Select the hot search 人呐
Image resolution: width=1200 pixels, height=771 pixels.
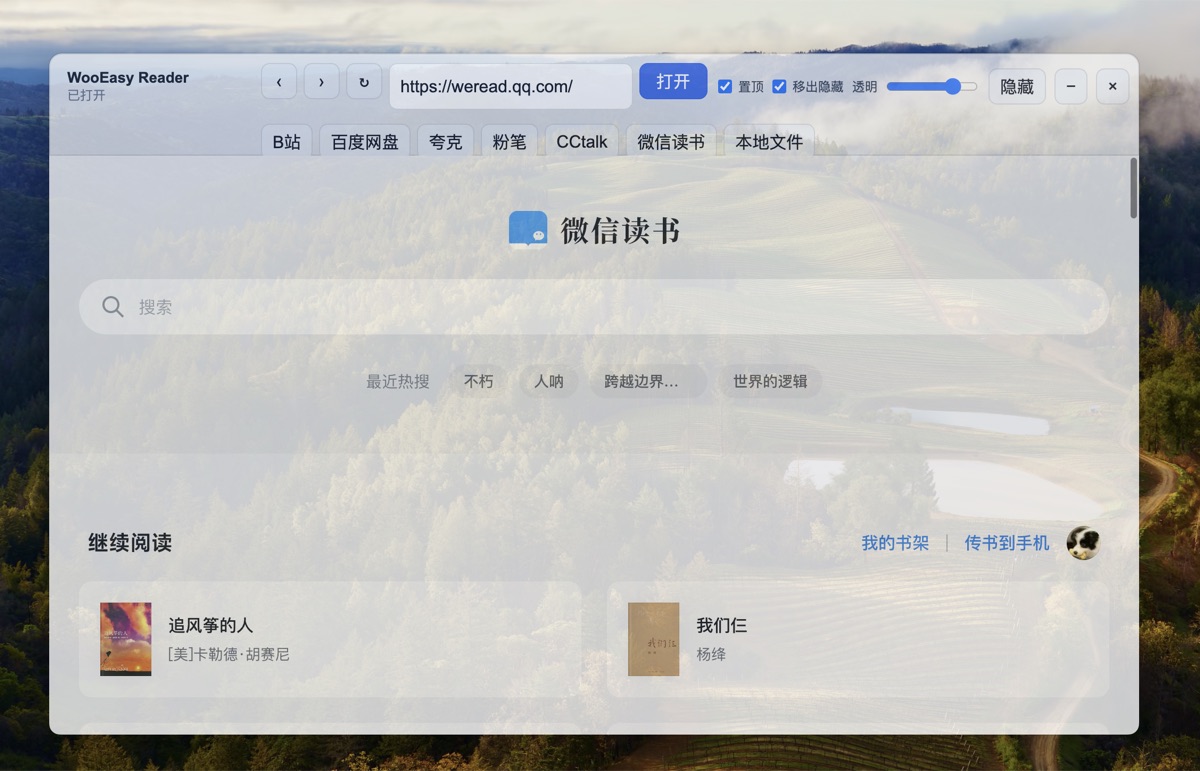click(549, 381)
